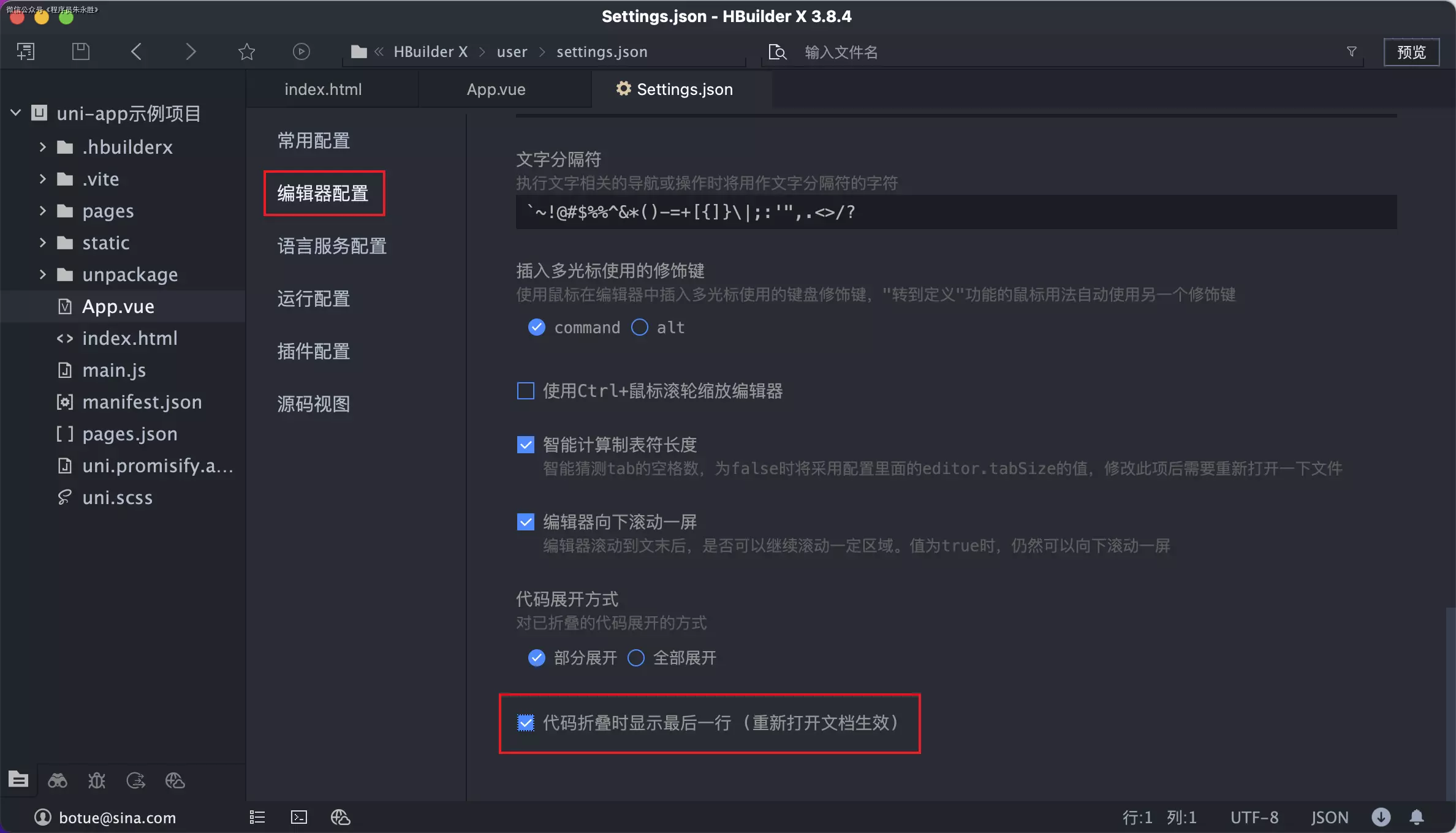Open the download icon in status bar

coord(1381,817)
